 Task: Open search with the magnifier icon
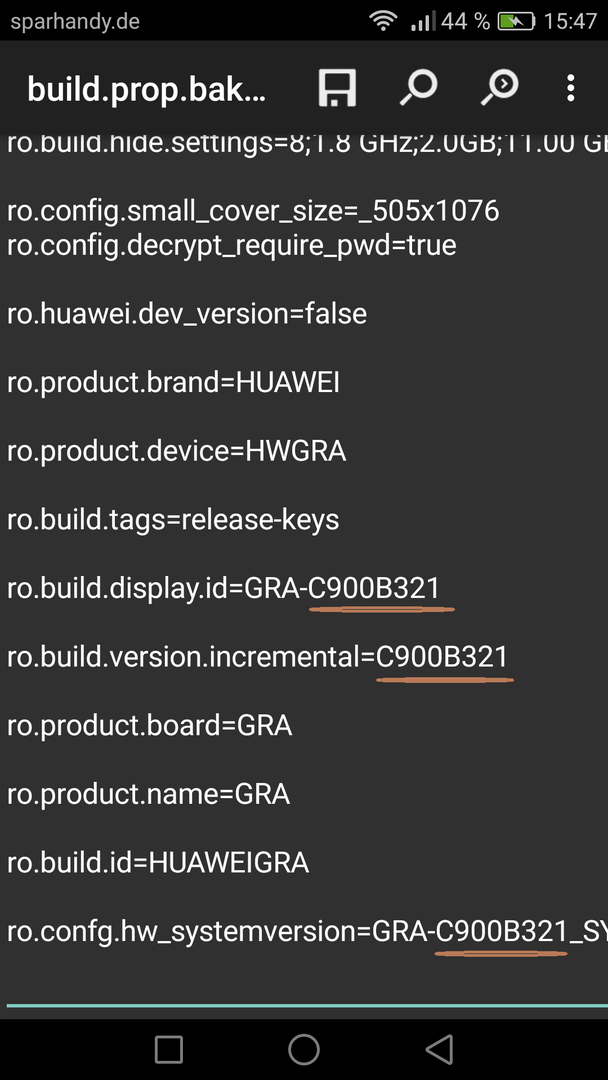pos(419,88)
